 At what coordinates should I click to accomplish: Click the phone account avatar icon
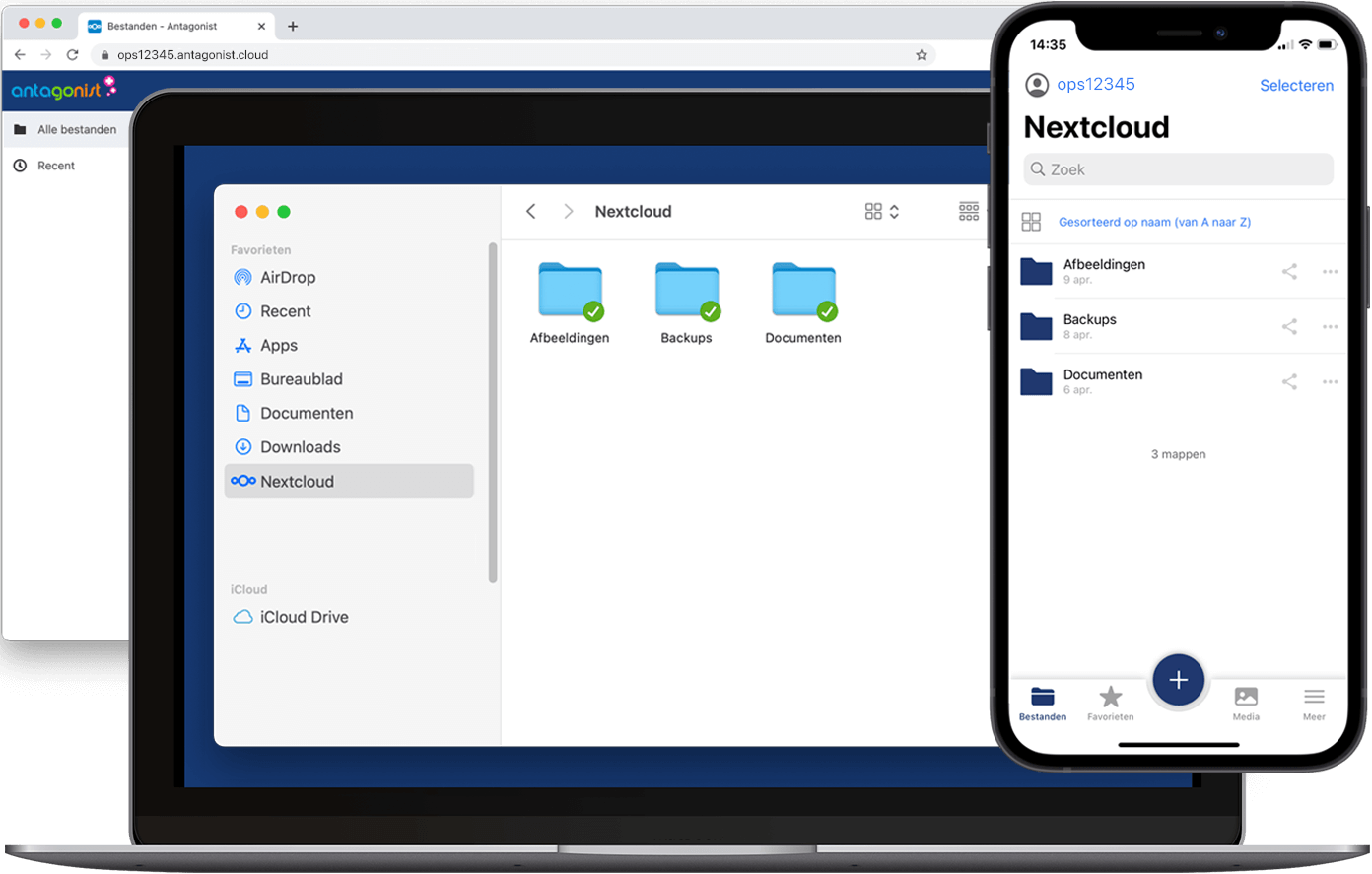coord(1037,85)
